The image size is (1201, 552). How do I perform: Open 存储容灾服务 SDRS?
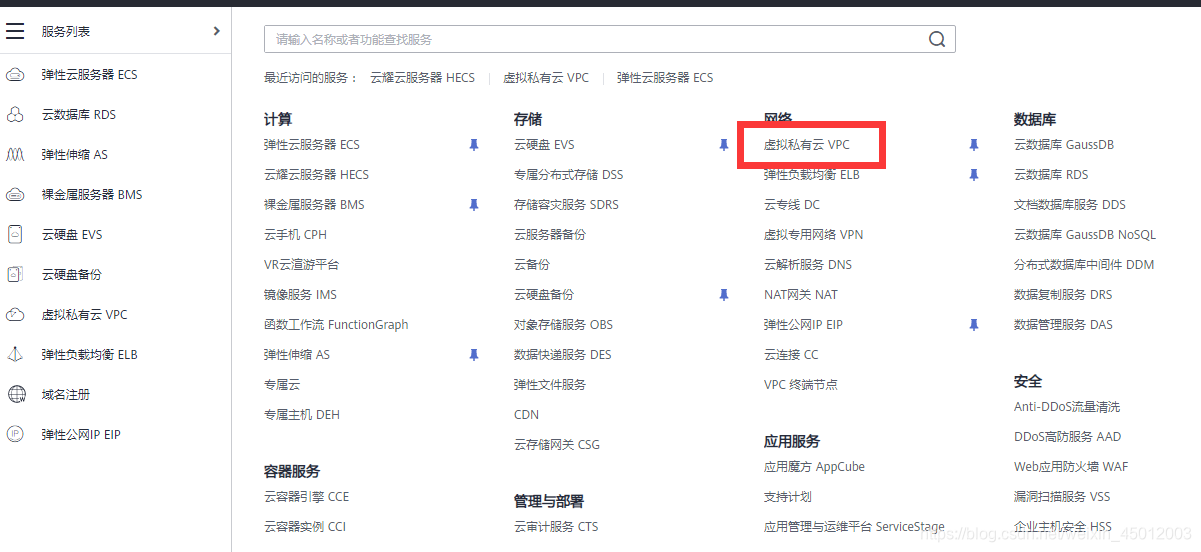[566, 205]
